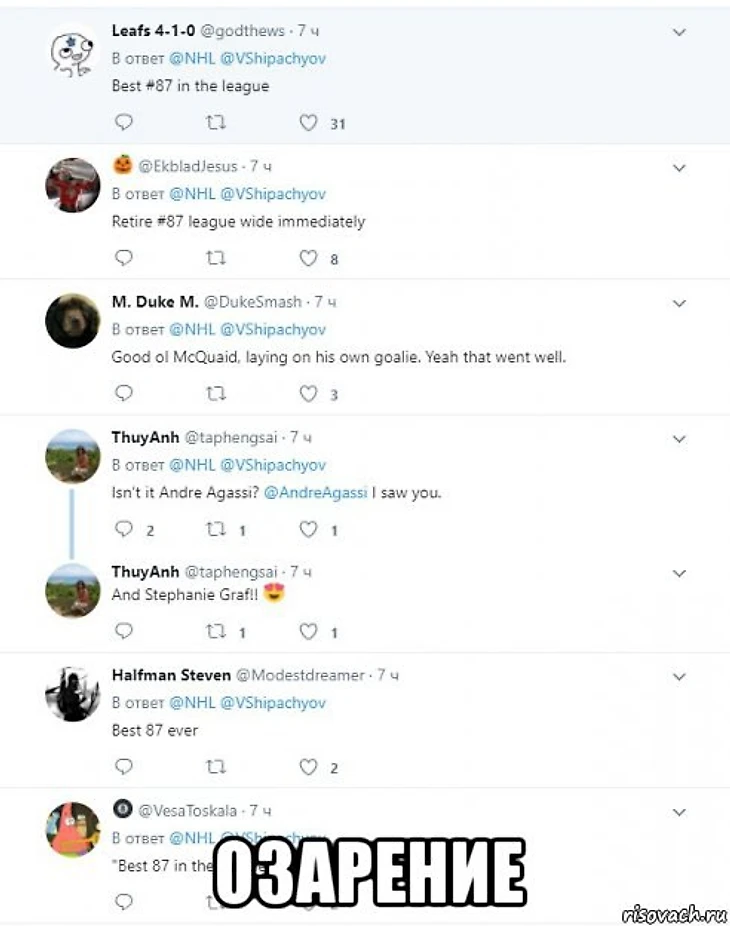Retweet Halfman Steven's tweet
The width and height of the screenshot is (730, 926).
(215, 767)
